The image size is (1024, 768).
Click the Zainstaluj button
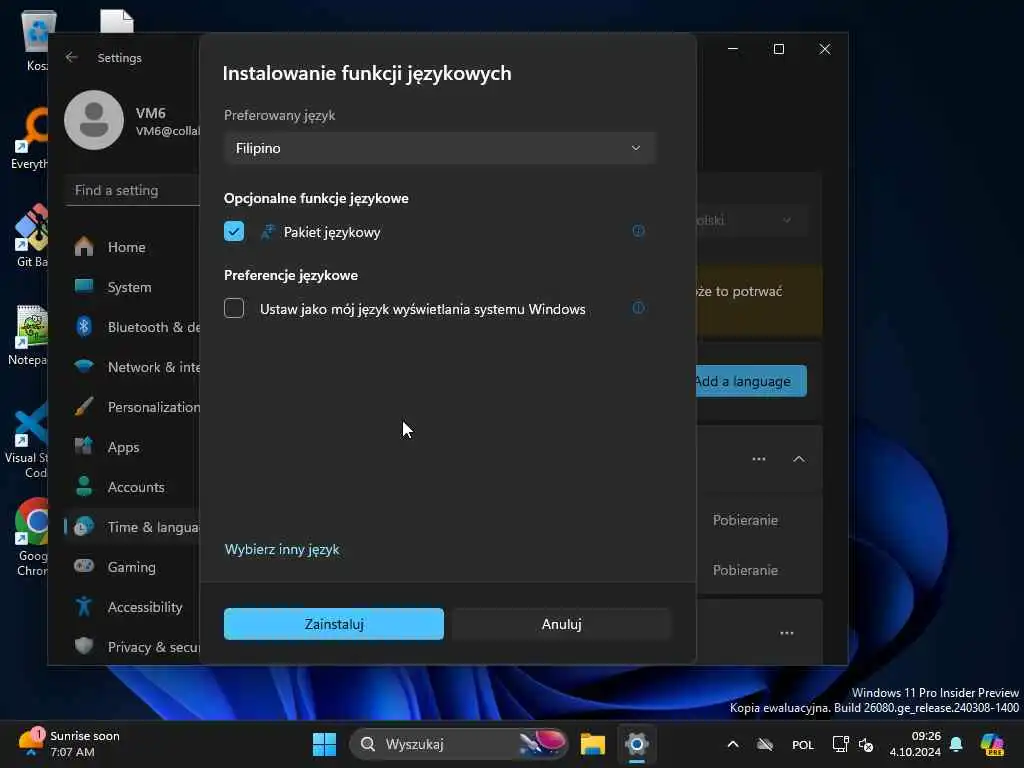334,624
